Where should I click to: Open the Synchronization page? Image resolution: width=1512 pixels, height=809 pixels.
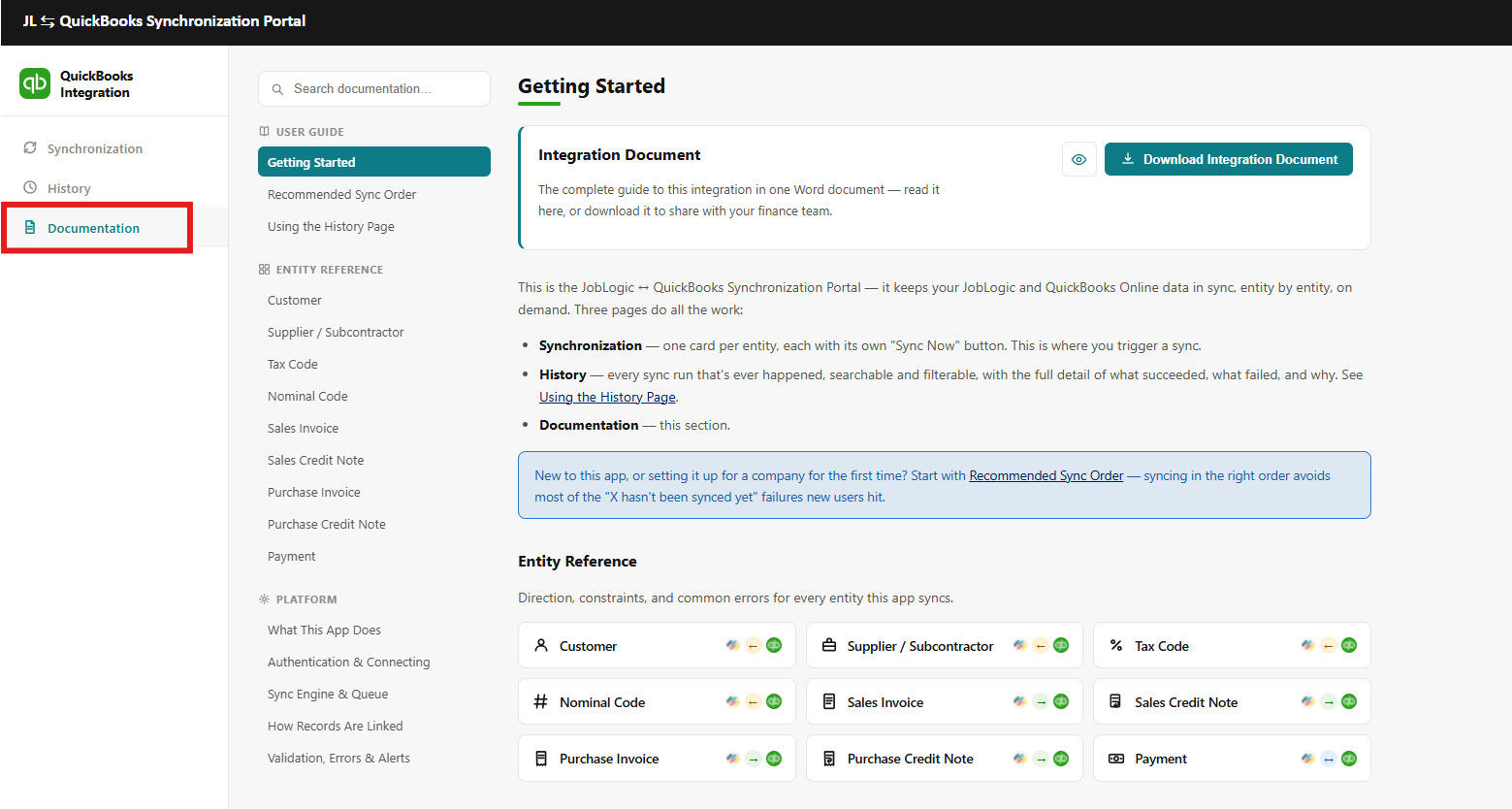[114, 148]
